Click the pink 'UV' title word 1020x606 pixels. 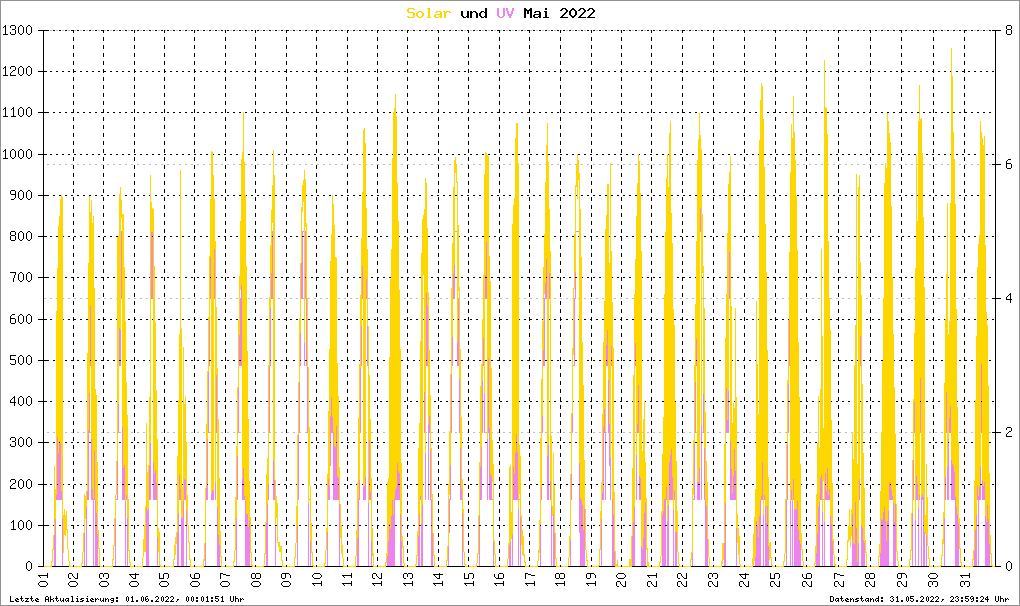pos(505,13)
